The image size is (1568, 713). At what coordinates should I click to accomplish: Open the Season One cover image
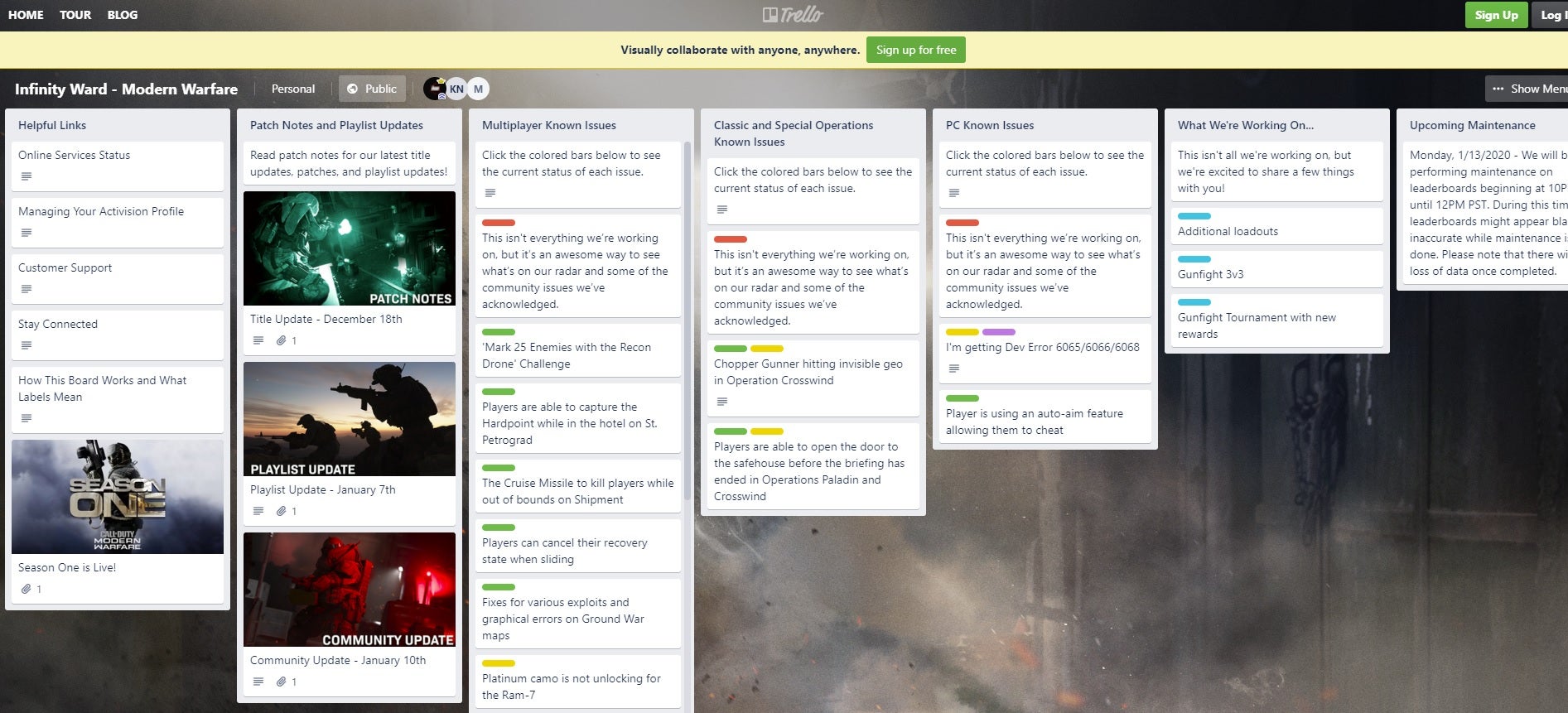[118, 497]
